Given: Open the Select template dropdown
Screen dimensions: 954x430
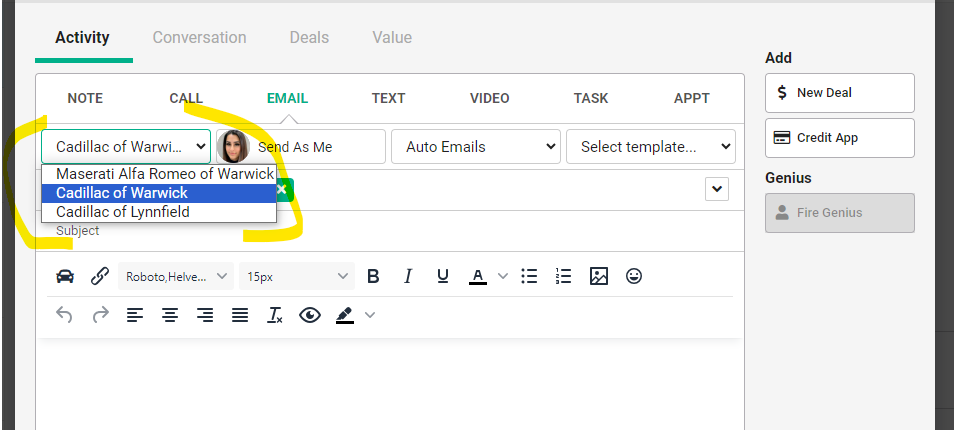Looking at the screenshot, I should point(650,147).
